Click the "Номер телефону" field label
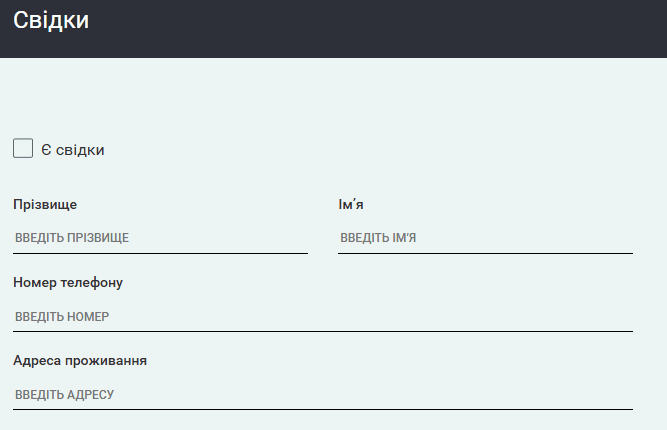 [68, 282]
